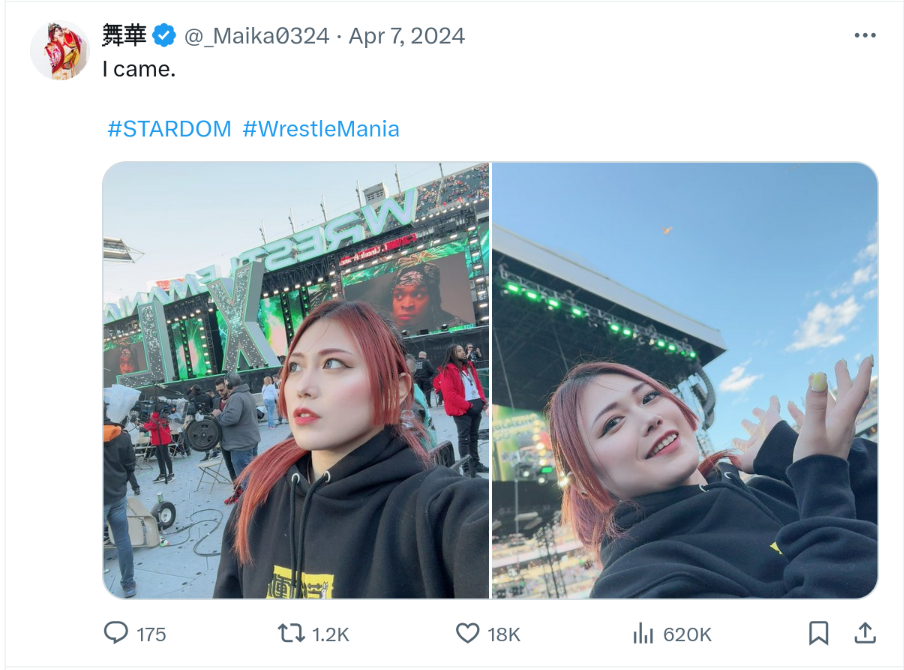The width and height of the screenshot is (904, 670).
Task: Open the left photo with WrestleMania stage
Action: click(x=296, y=380)
